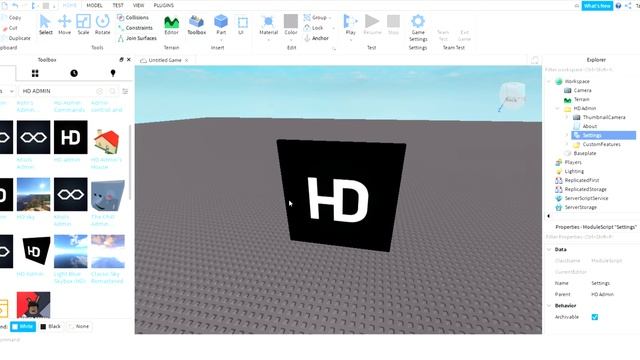
Task: Duplicate the selection
Action: tap(16, 38)
